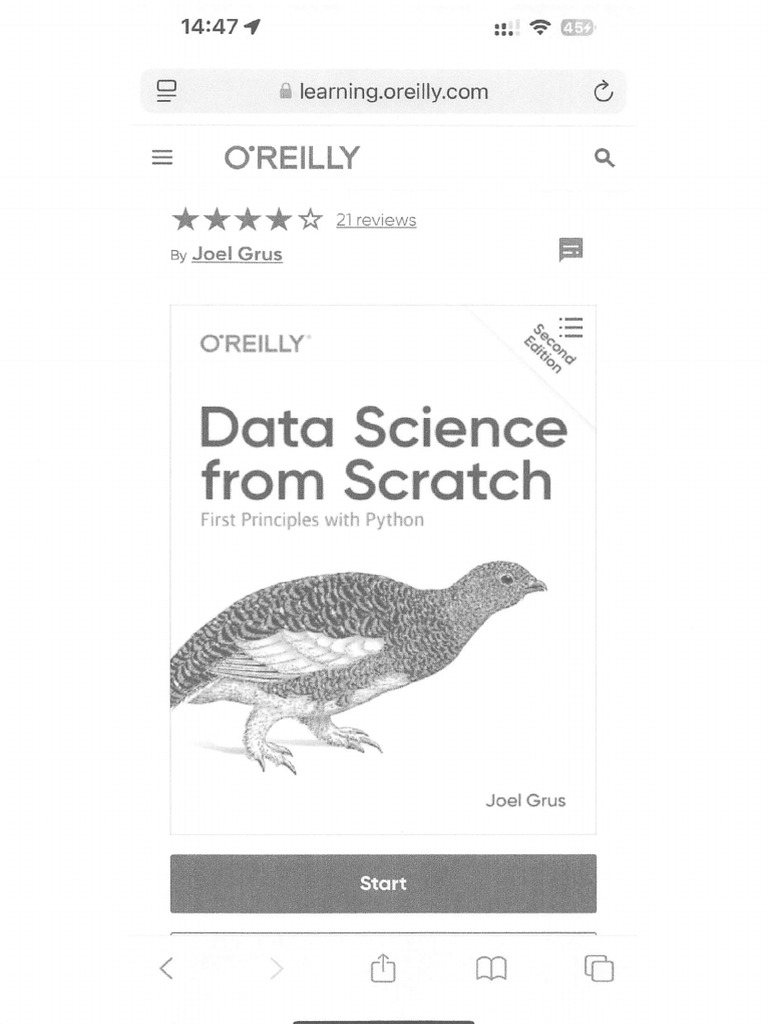768x1024 pixels.
Task: Tap the Safari share icon
Action: (x=383, y=968)
